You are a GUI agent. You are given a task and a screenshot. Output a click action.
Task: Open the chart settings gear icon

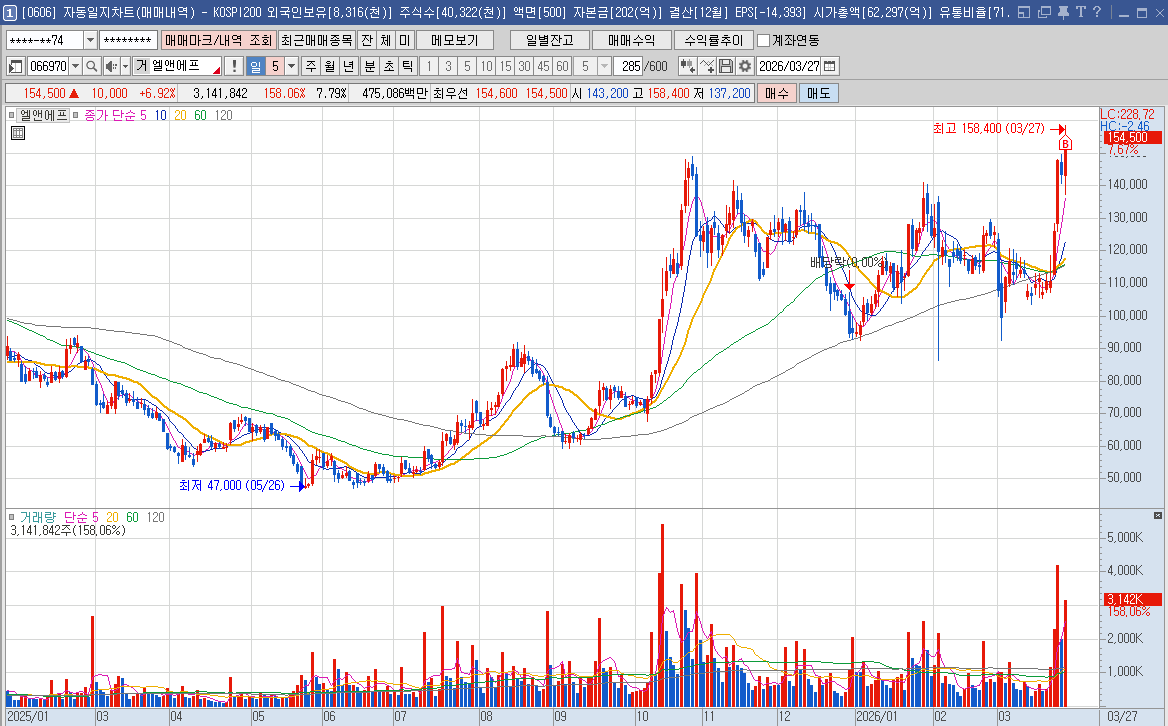[x=745, y=66]
